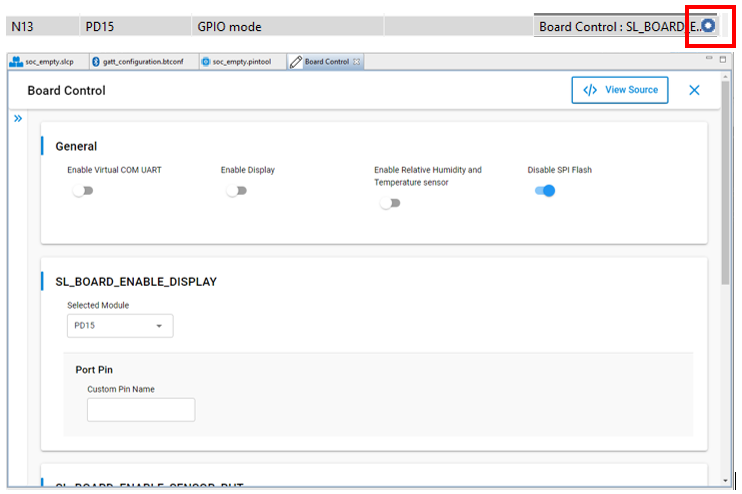Viewport: 742px width, 494px height.
Task: Switch to the soc_empty.slcp tab
Action: (48, 62)
